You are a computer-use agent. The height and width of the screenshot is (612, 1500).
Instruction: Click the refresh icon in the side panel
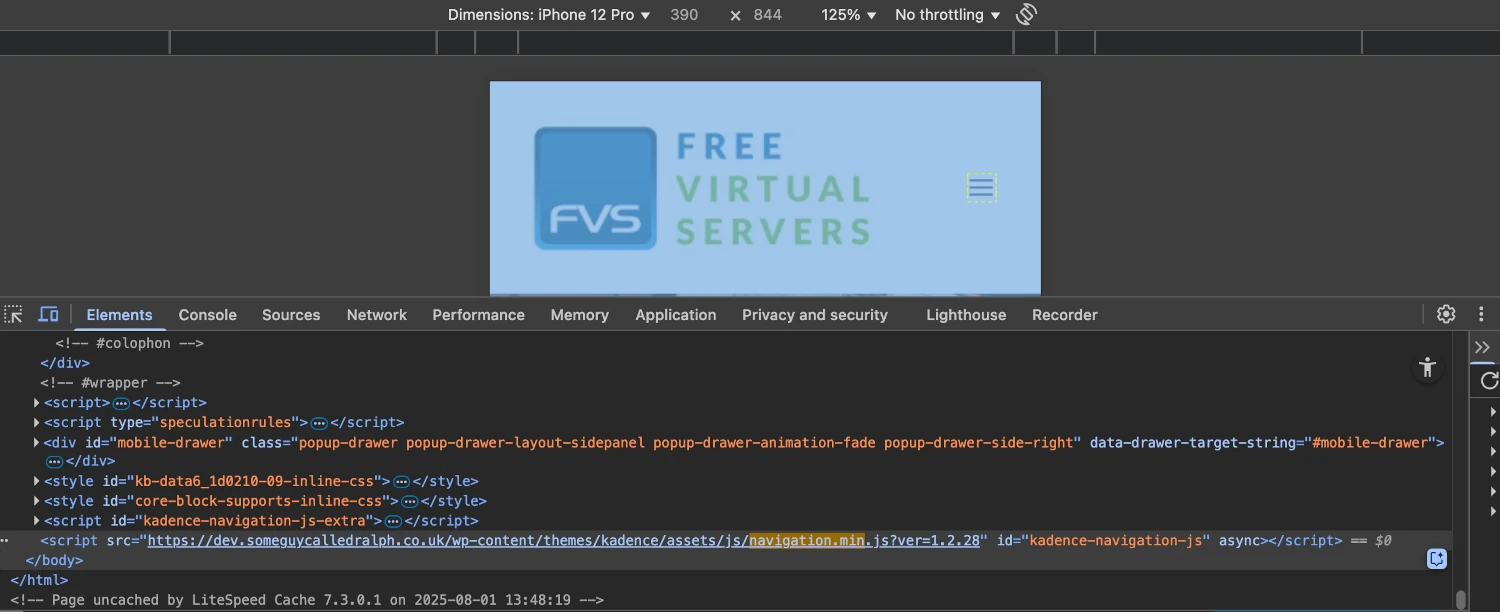pos(1489,380)
